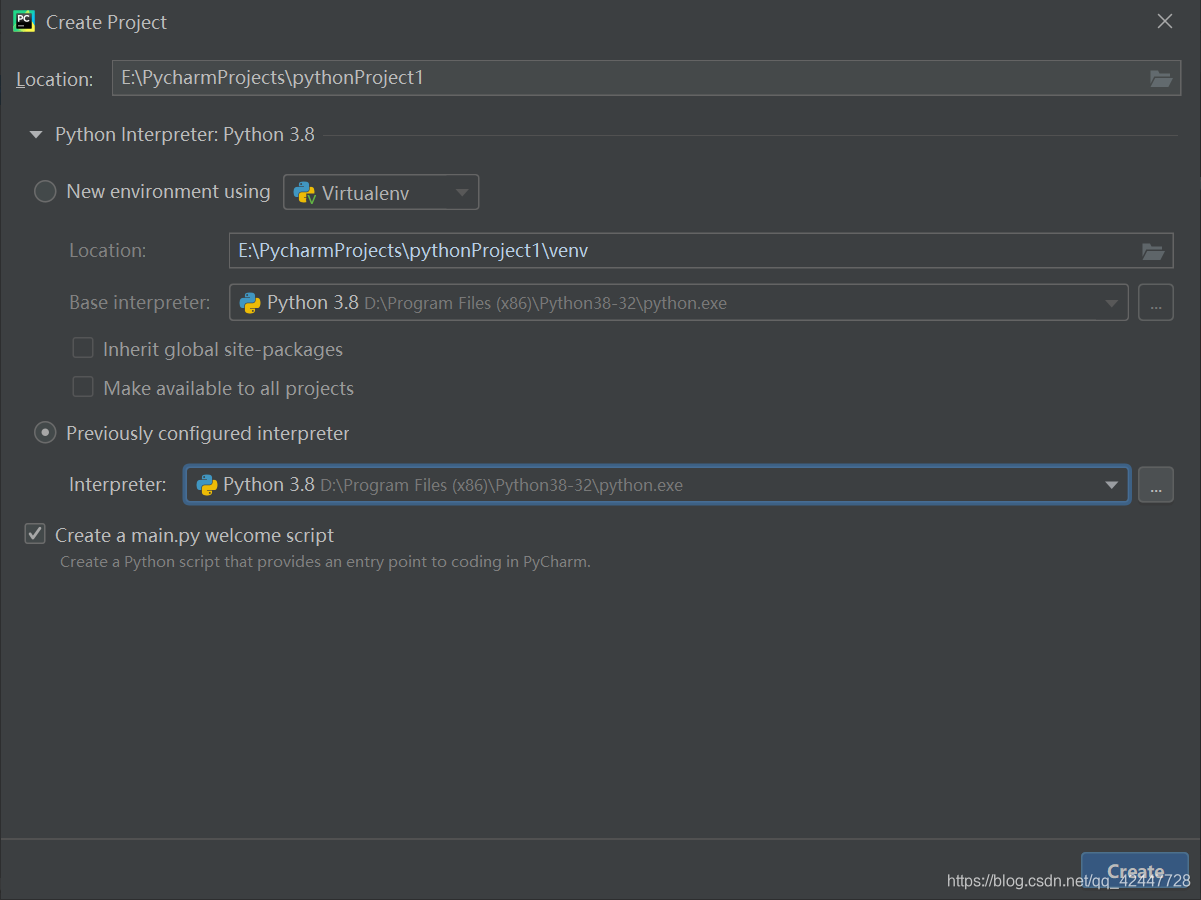Click the Virtualenv Python icon in dropdown

point(304,193)
